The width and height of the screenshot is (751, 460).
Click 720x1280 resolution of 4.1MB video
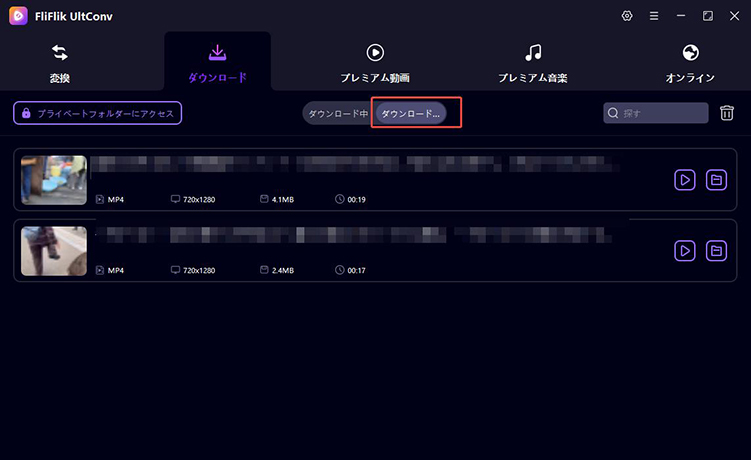point(199,199)
